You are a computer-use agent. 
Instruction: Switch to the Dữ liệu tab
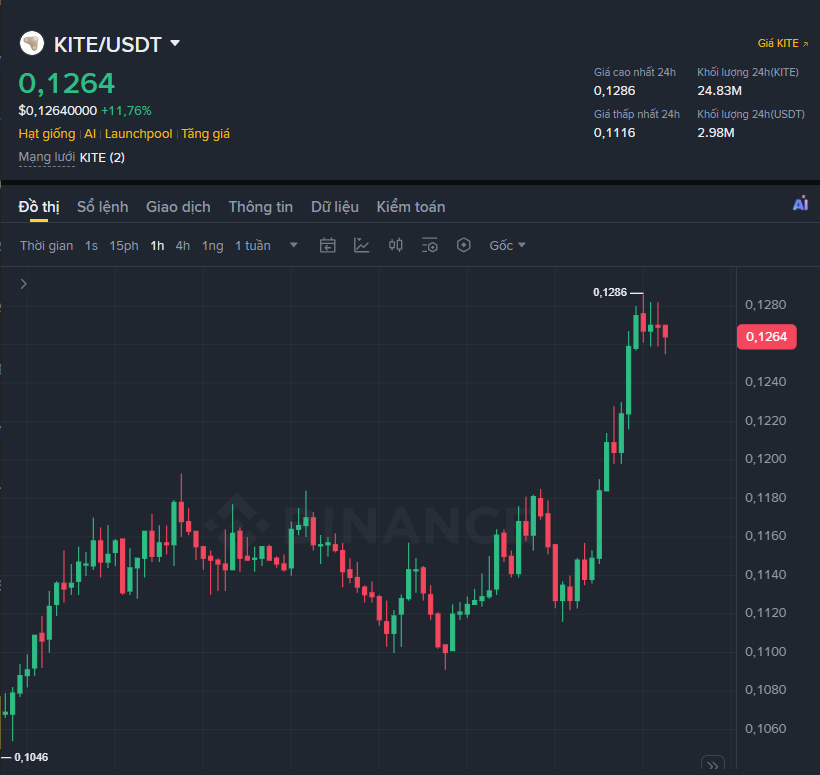point(335,207)
